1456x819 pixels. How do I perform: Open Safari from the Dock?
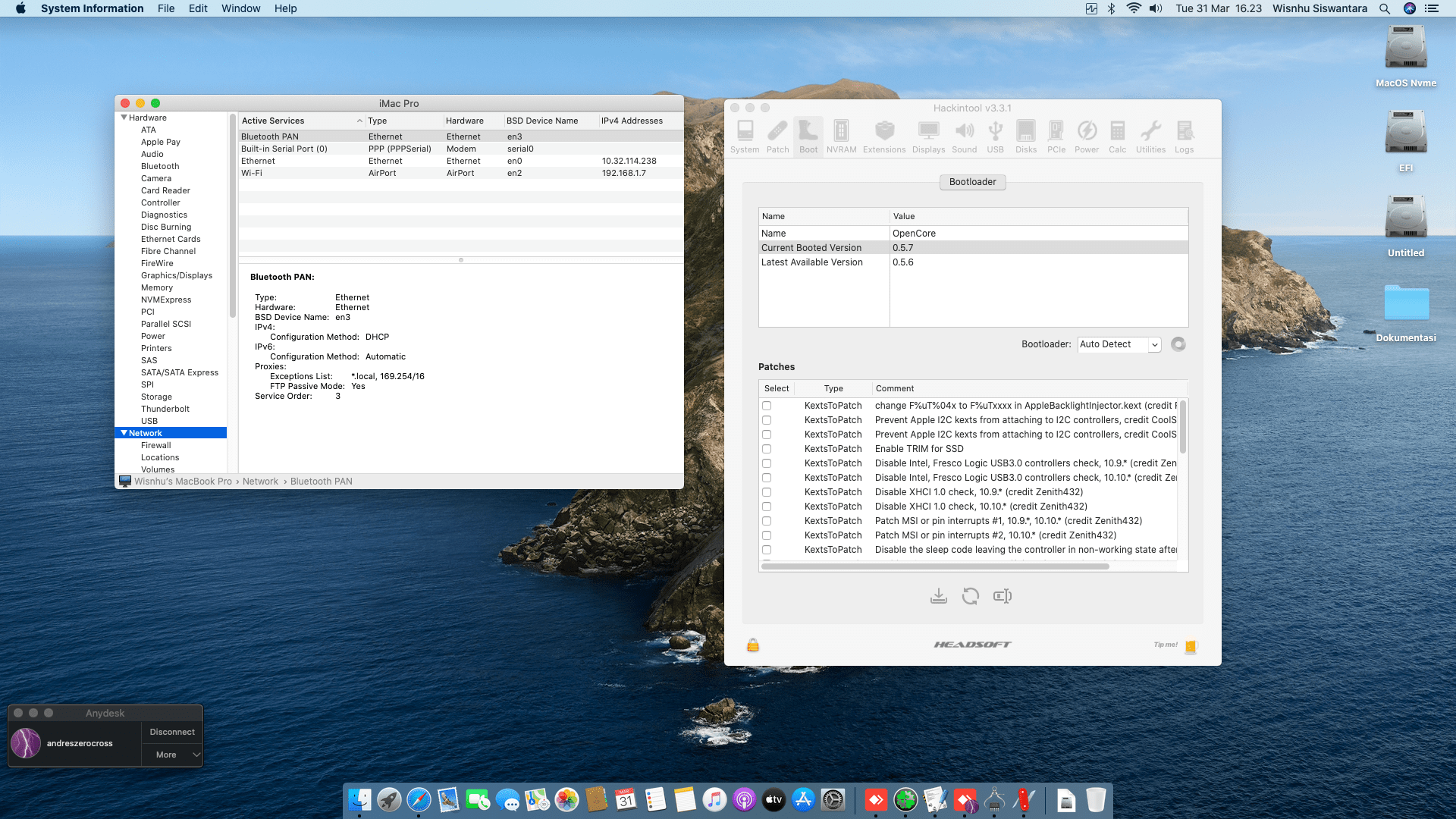point(419,799)
